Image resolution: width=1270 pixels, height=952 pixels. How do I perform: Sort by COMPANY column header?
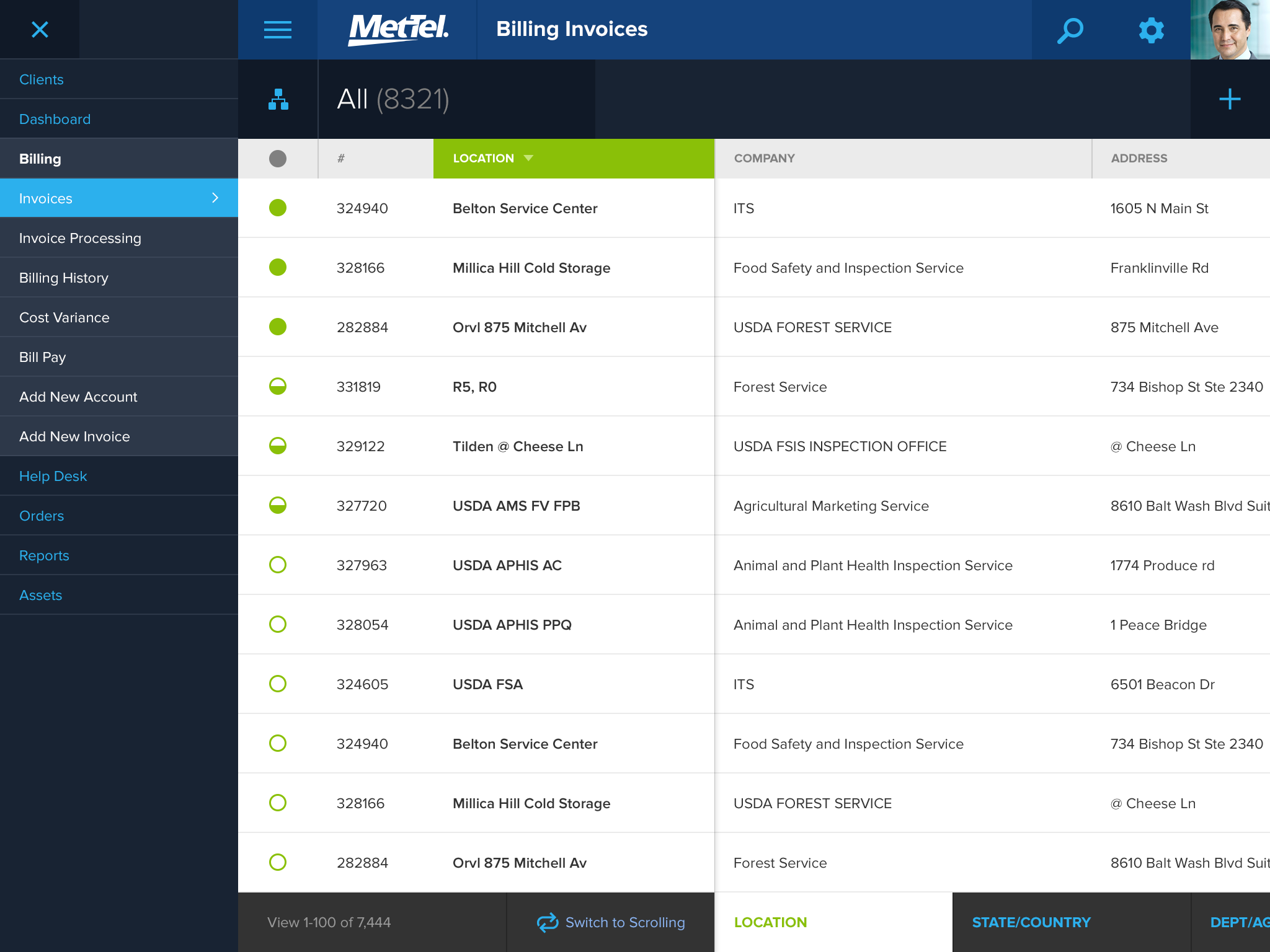(764, 158)
